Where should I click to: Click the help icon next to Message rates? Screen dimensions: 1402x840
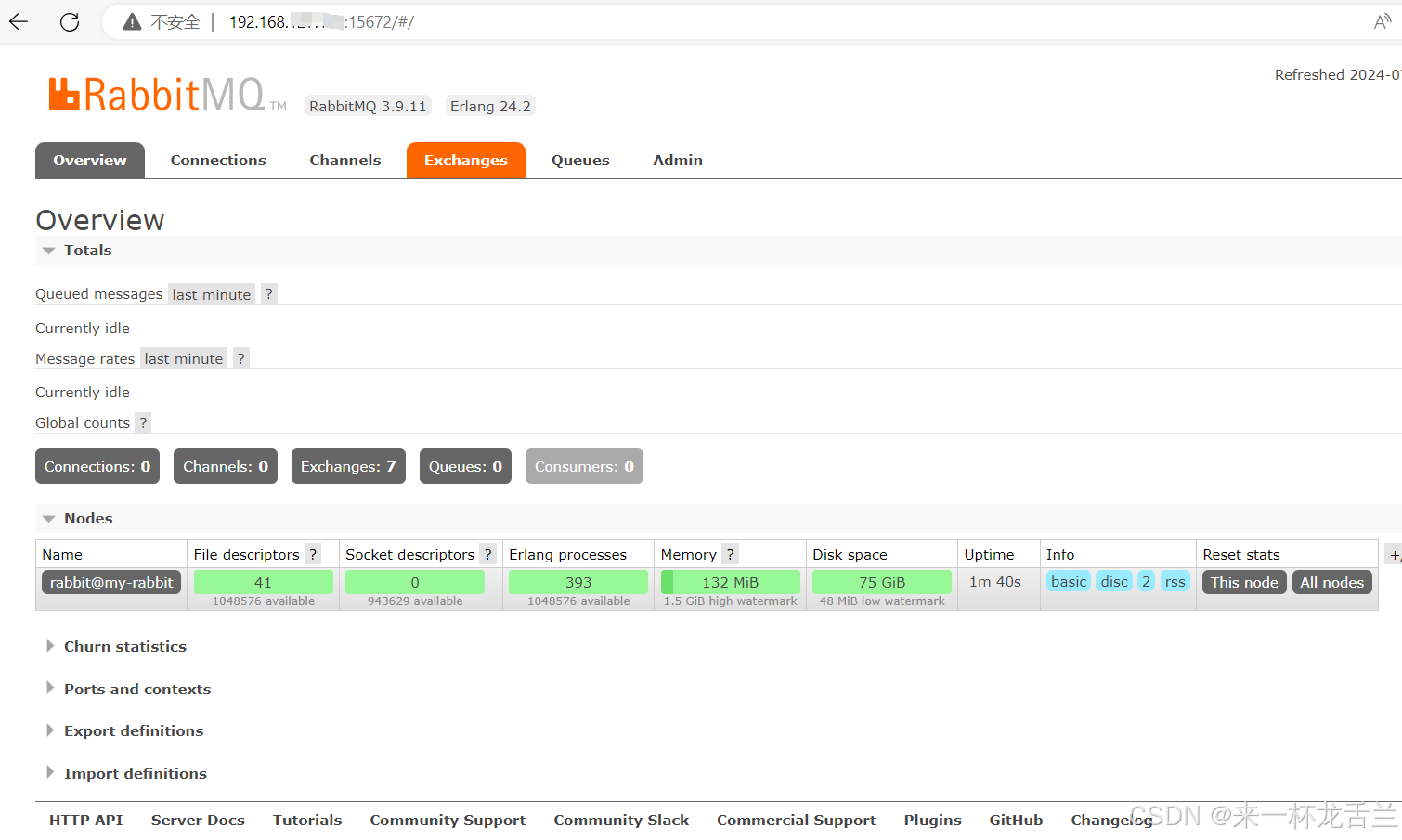[241, 358]
